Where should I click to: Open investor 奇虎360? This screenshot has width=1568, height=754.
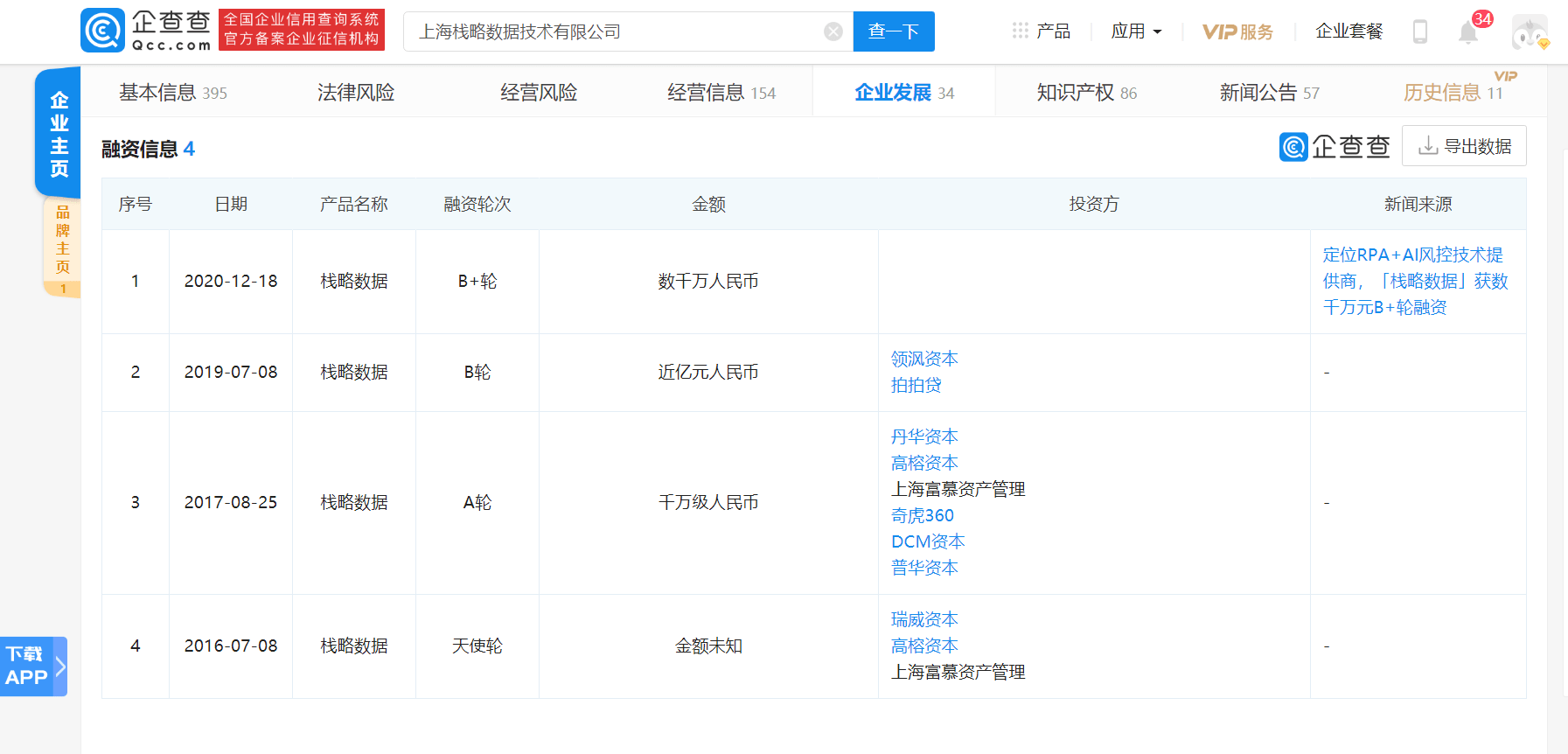923,515
